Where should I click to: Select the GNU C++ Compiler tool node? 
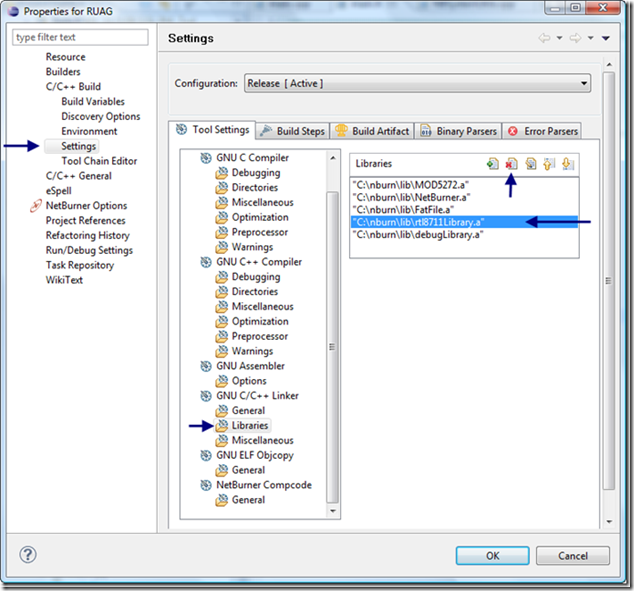coord(259,262)
